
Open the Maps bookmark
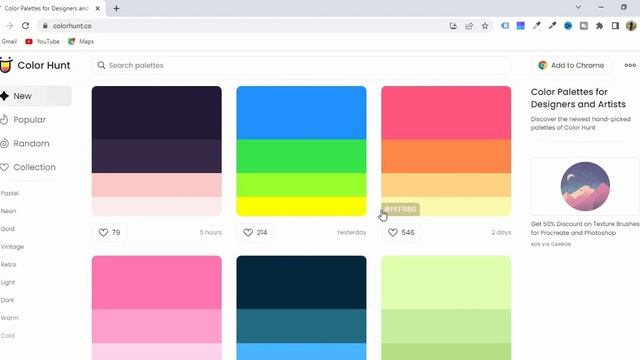pos(81,42)
